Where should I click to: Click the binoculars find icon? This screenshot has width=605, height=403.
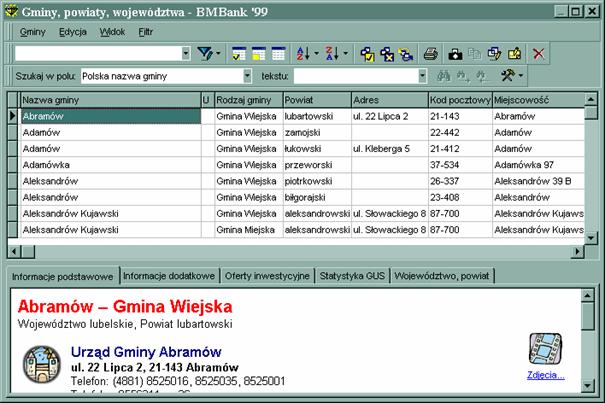click(443, 76)
